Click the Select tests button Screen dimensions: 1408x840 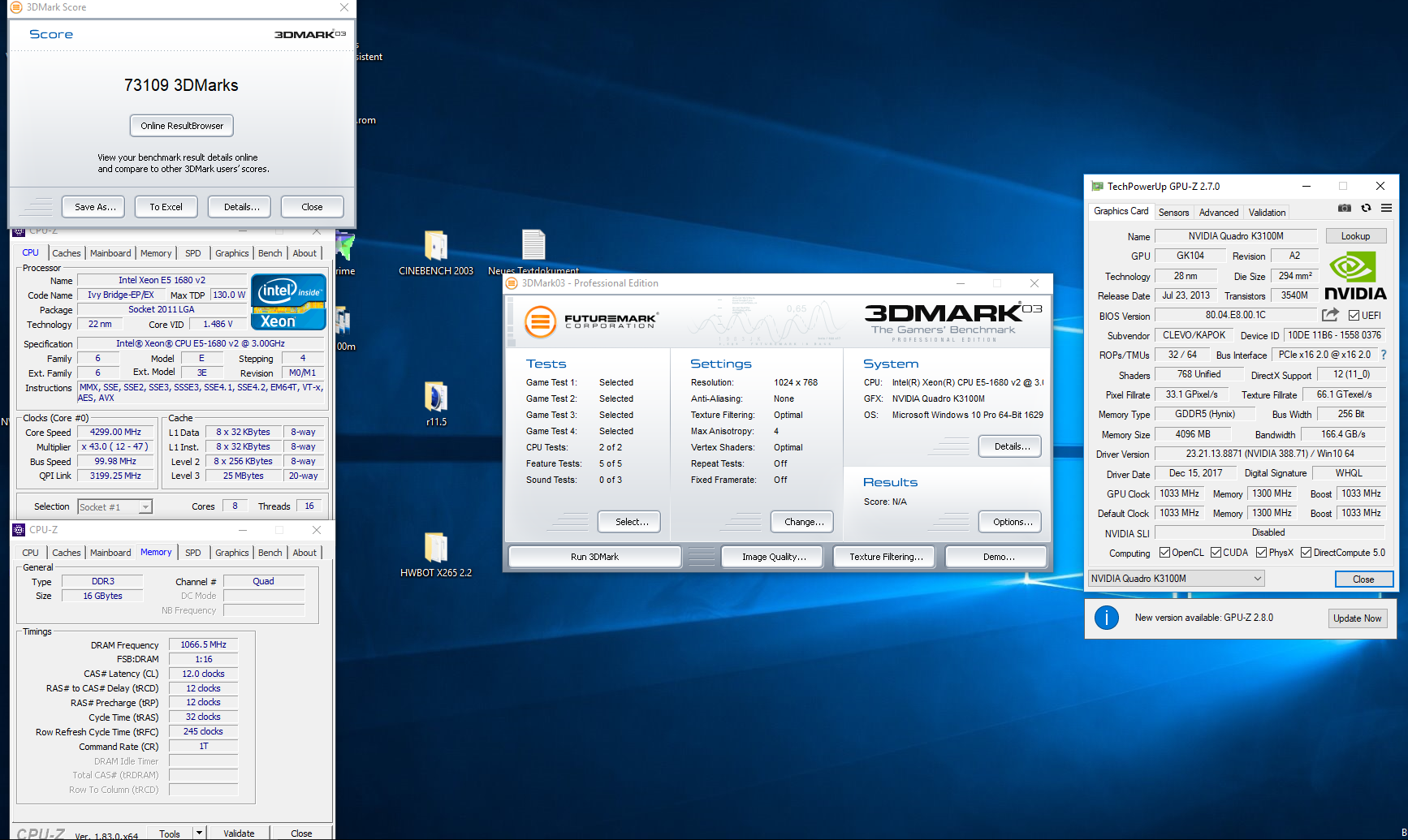(631, 522)
